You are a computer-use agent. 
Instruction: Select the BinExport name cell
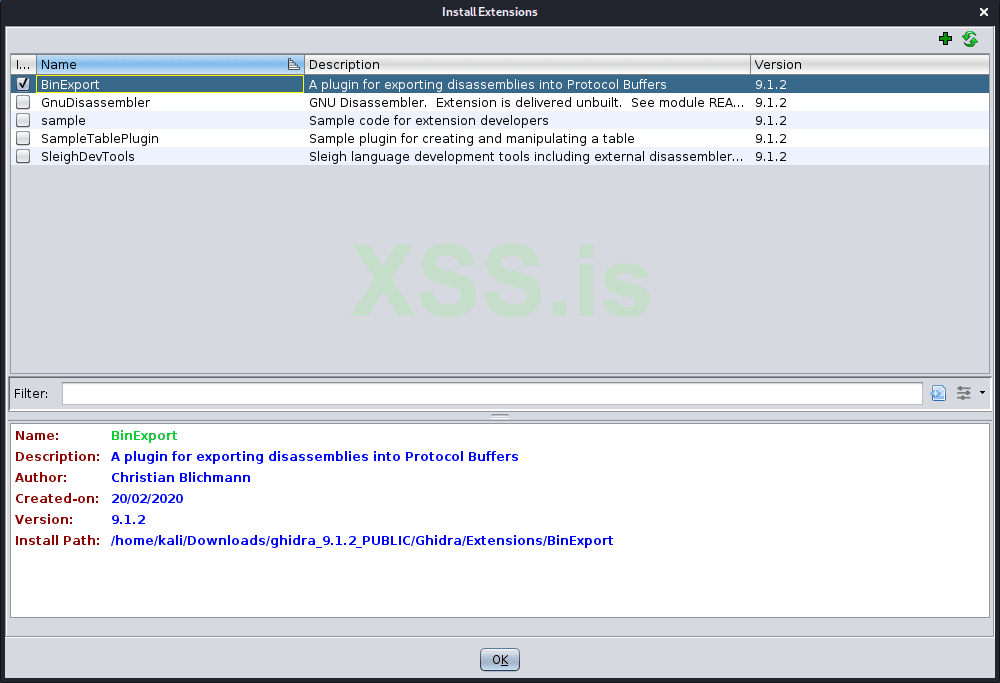(x=170, y=84)
